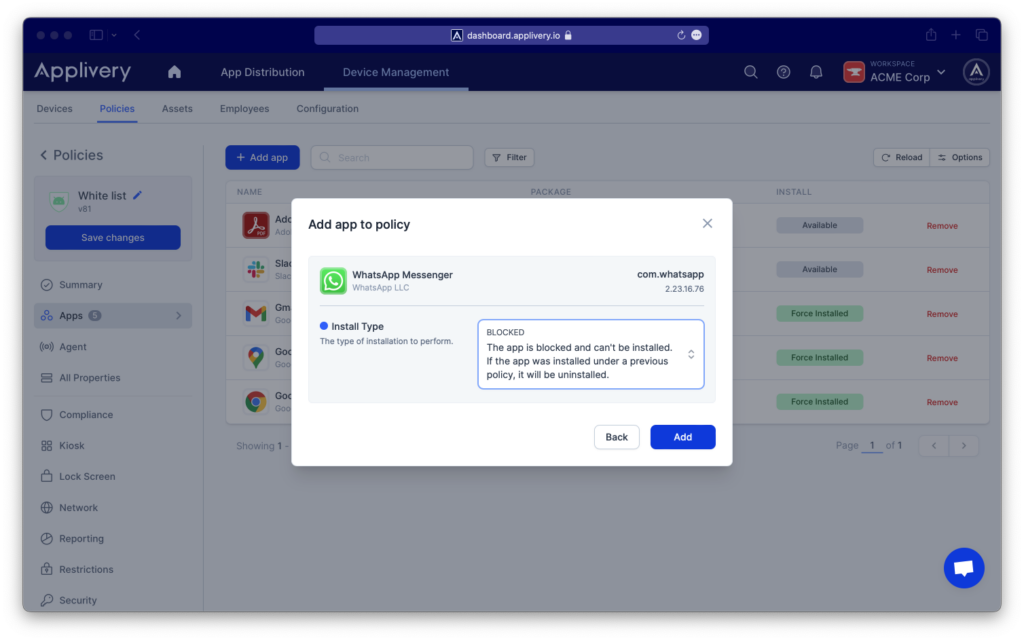Expand the workspace switcher chevron
The image size is (1024, 640).
click(941, 72)
